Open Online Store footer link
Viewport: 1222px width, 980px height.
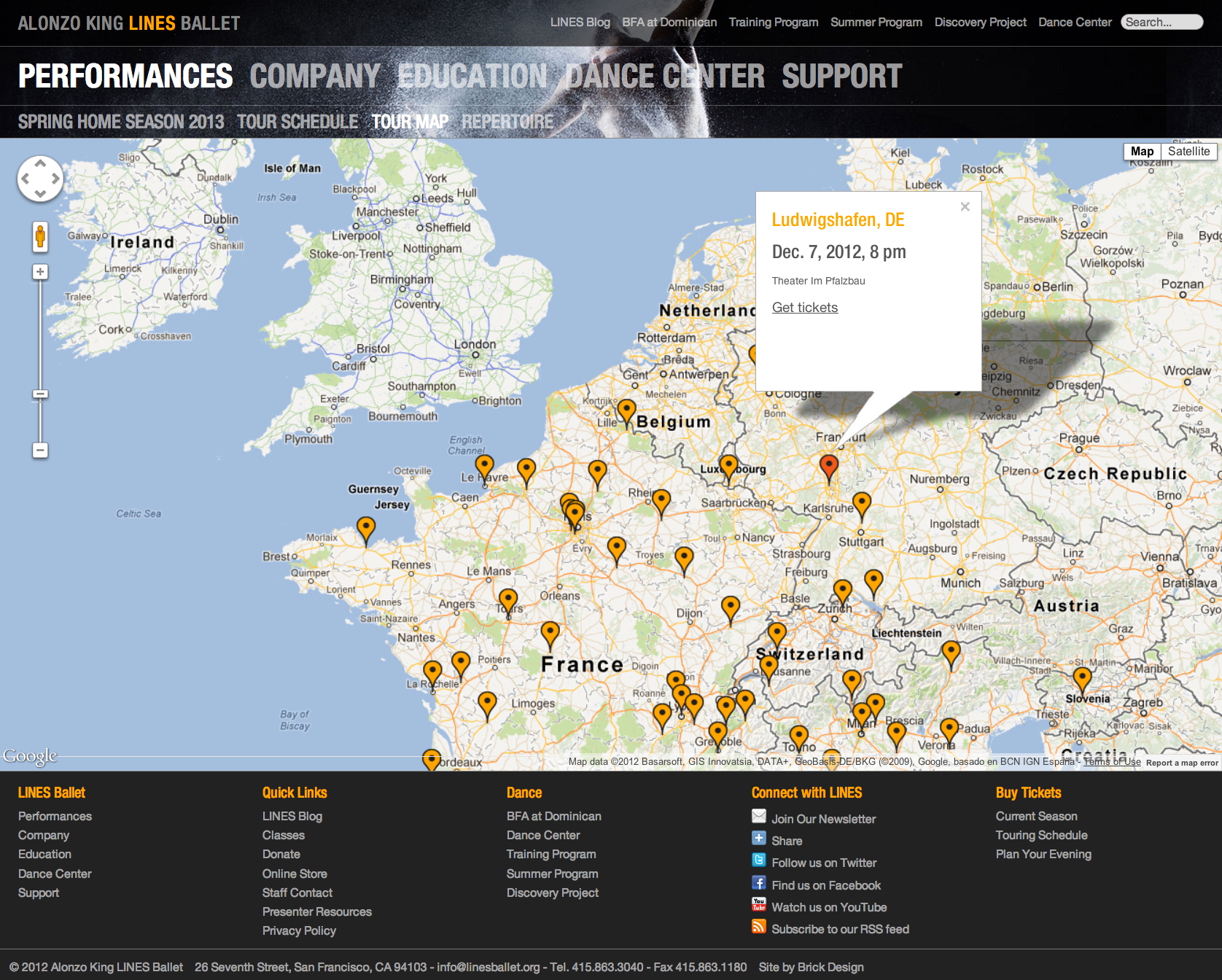pyautogui.click(x=295, y=874)
